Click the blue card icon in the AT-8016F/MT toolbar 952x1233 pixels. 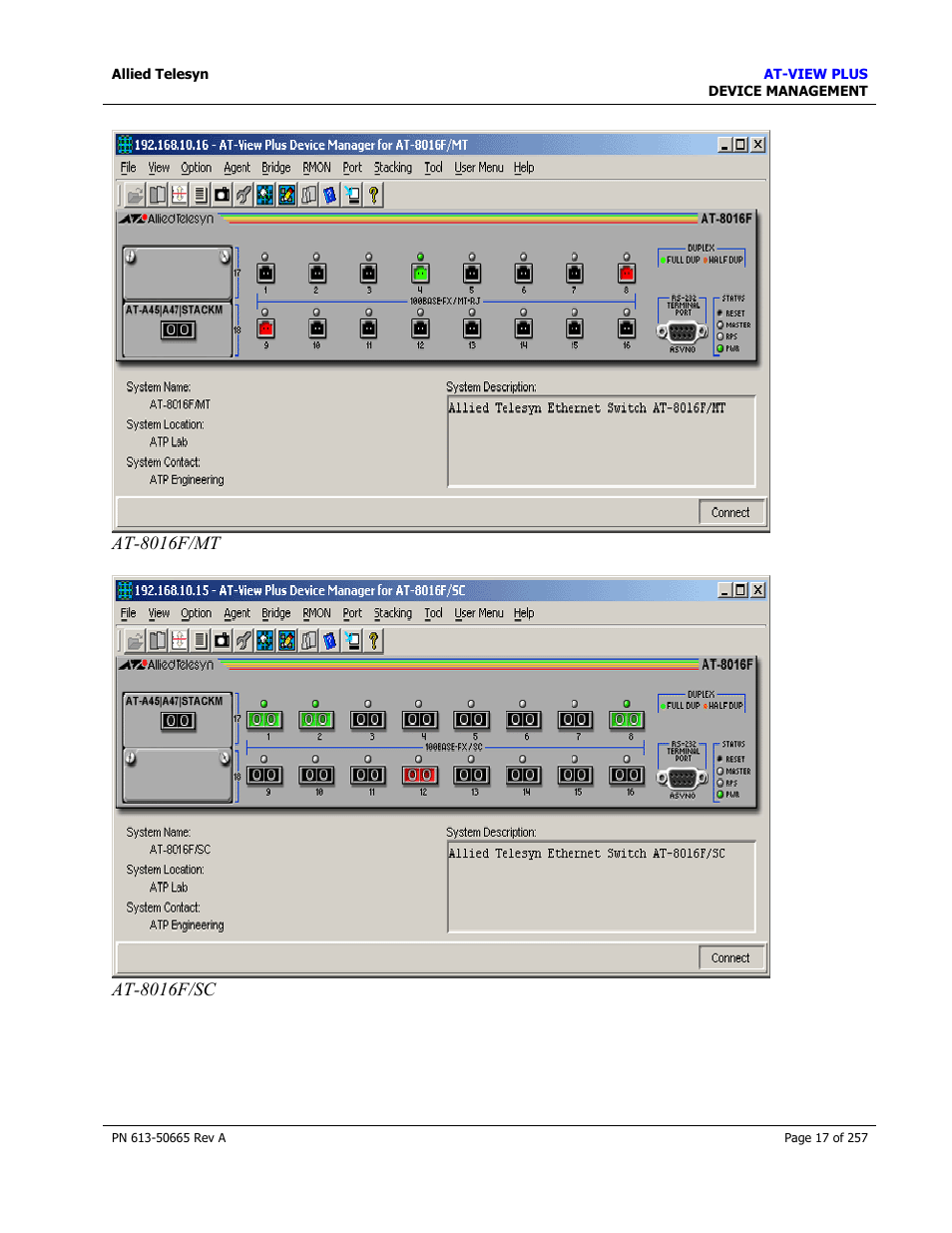click(330, 196)
